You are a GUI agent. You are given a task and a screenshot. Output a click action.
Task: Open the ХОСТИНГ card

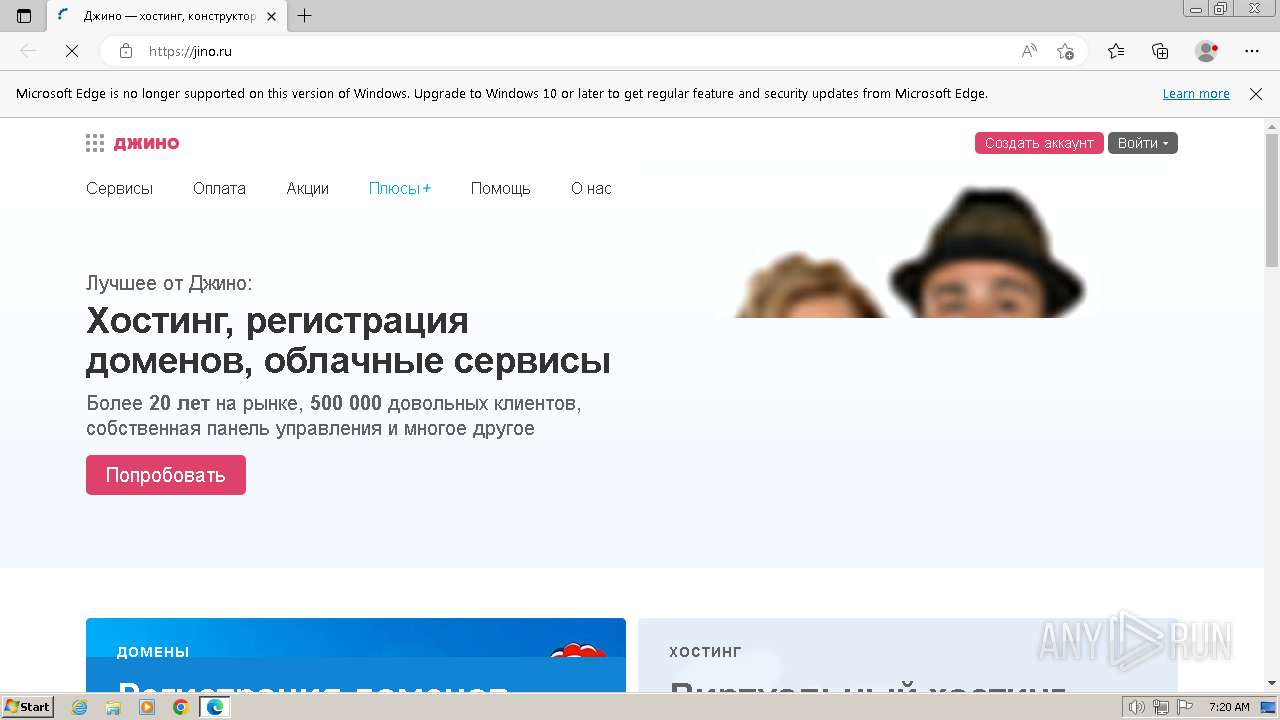[x=908, y=655]
